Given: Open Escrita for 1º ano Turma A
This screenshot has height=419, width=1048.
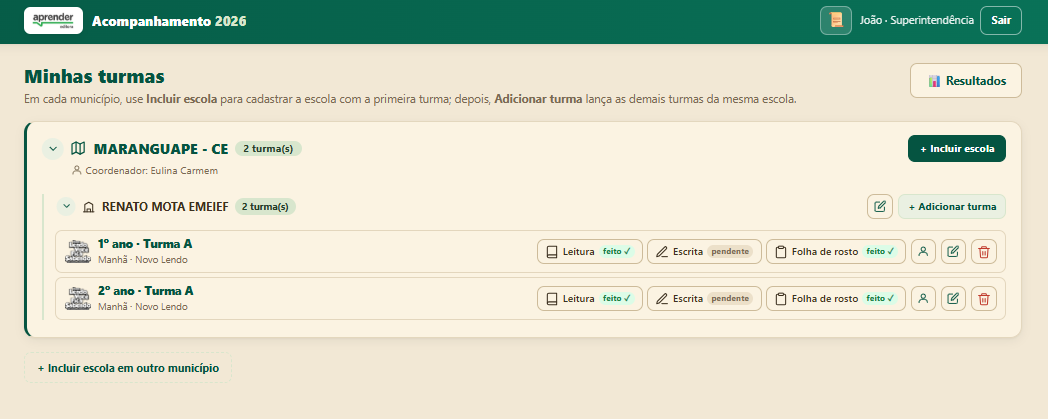Looking at the screenshot, I should (704, 252).
